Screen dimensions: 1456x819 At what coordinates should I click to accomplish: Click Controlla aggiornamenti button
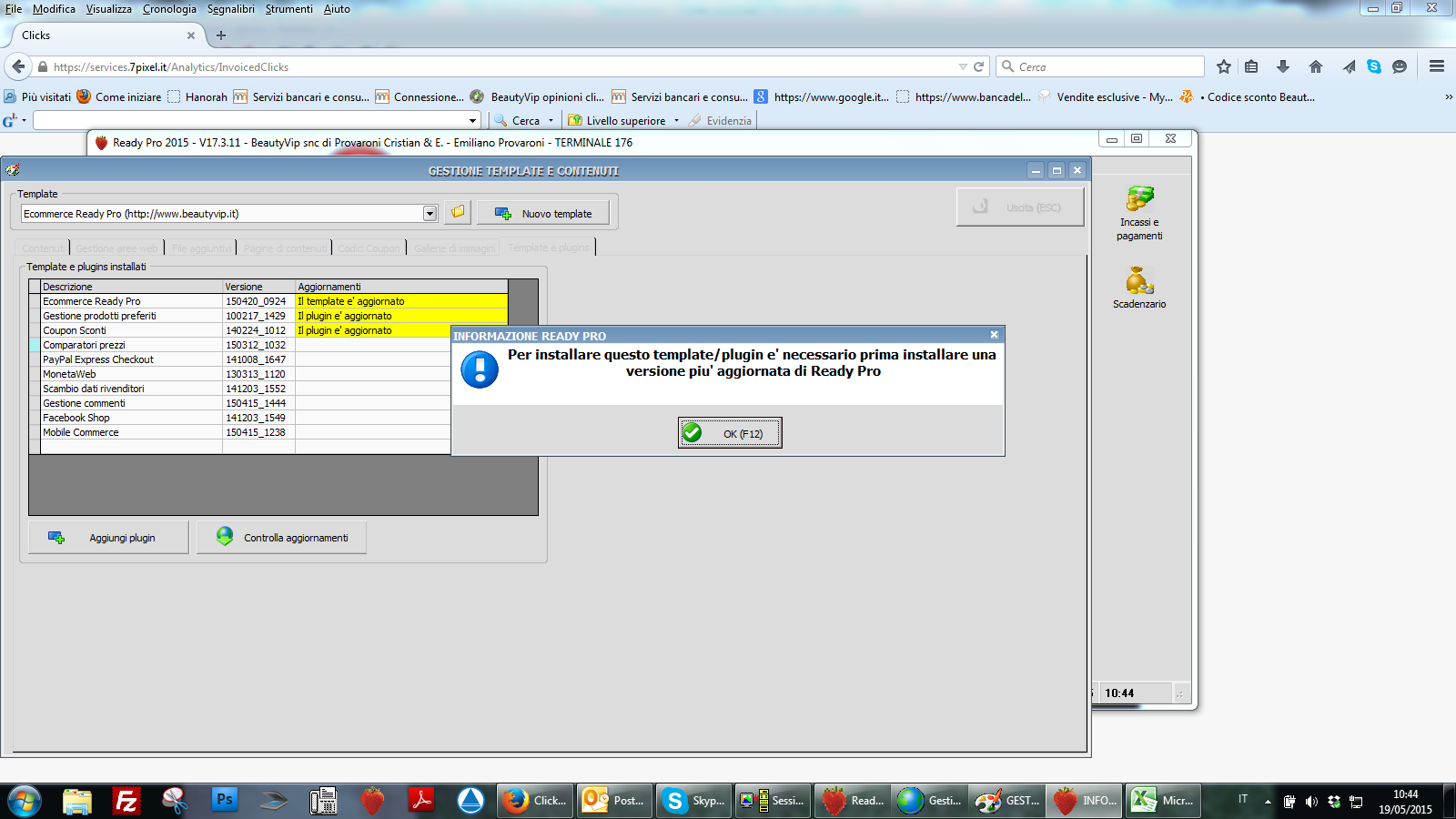click(282, 538)
